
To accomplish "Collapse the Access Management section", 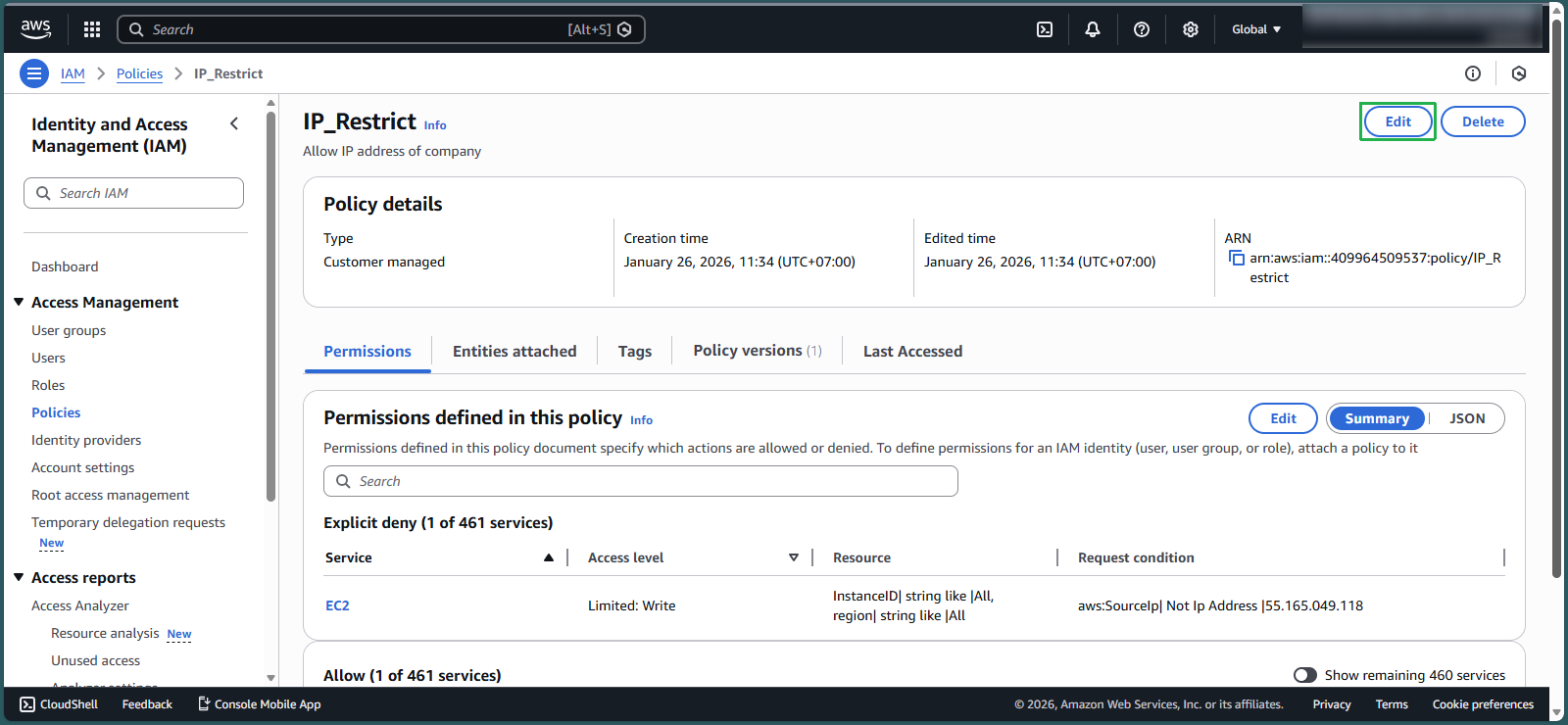I will click(x=19, y=302).
